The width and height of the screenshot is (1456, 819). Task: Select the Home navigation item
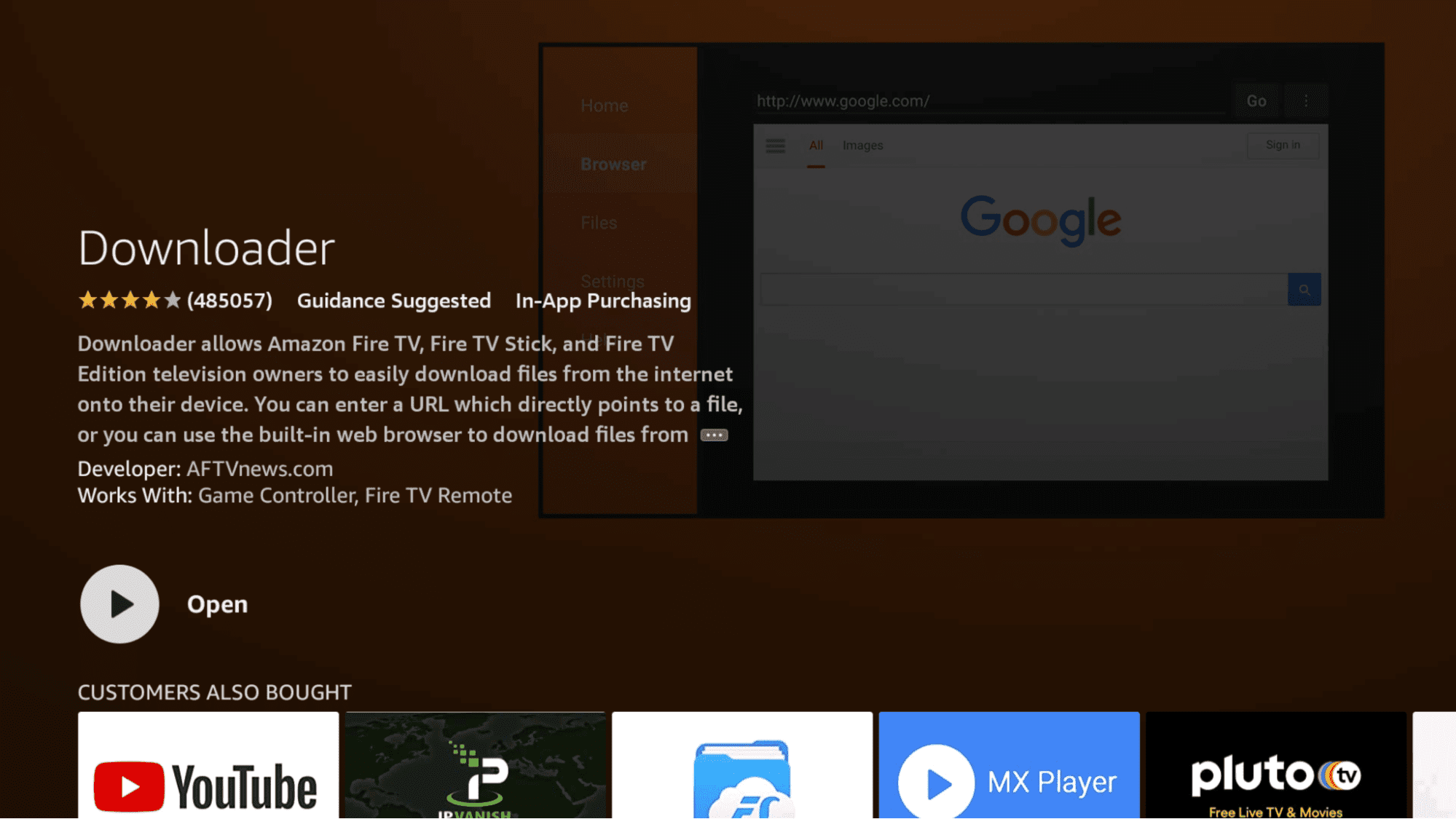pyautogui.click(x=604, y=105)
